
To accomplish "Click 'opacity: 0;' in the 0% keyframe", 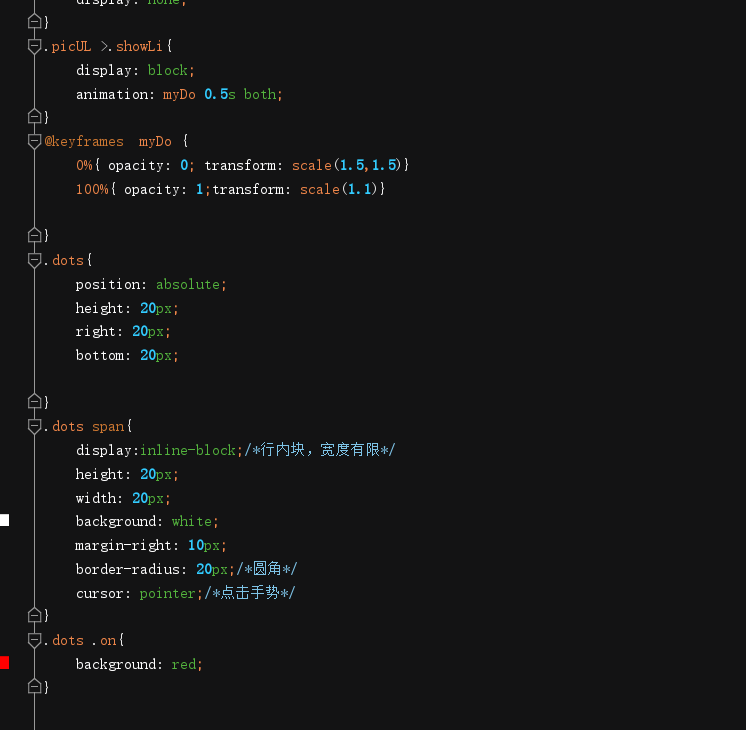I will 151,165.
